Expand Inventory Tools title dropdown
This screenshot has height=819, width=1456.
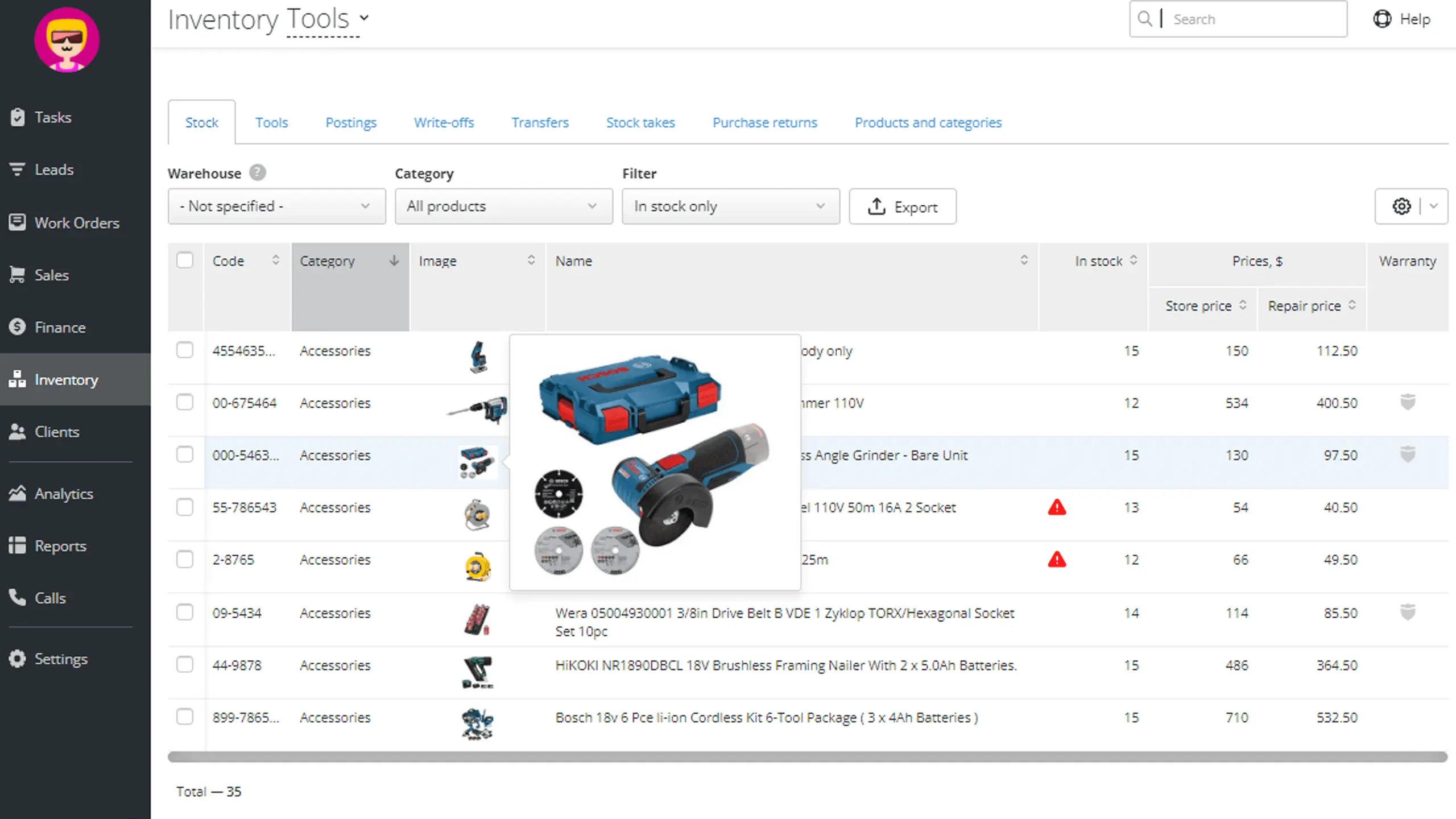point(364,18)
